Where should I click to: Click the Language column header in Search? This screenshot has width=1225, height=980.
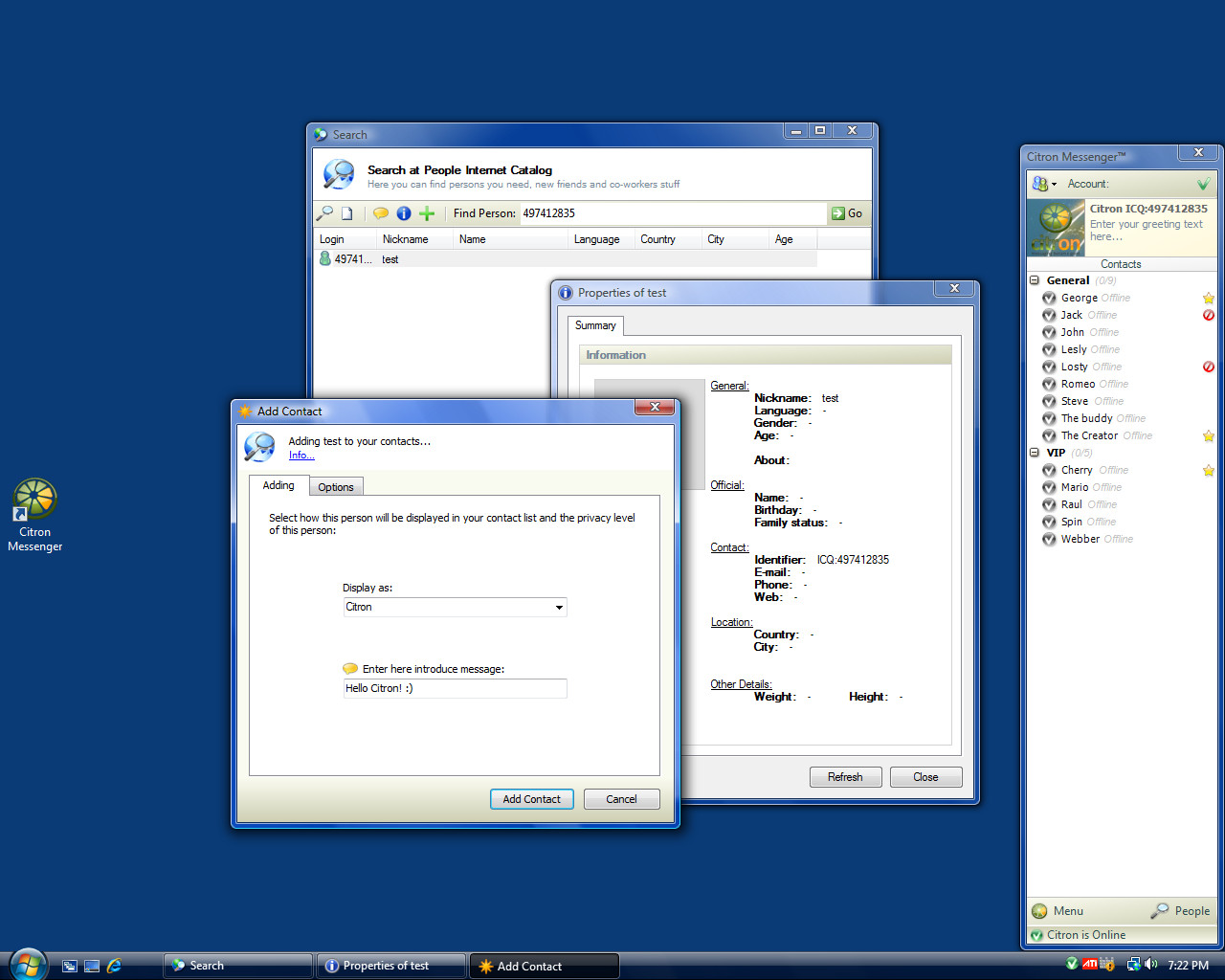[602, 239]
